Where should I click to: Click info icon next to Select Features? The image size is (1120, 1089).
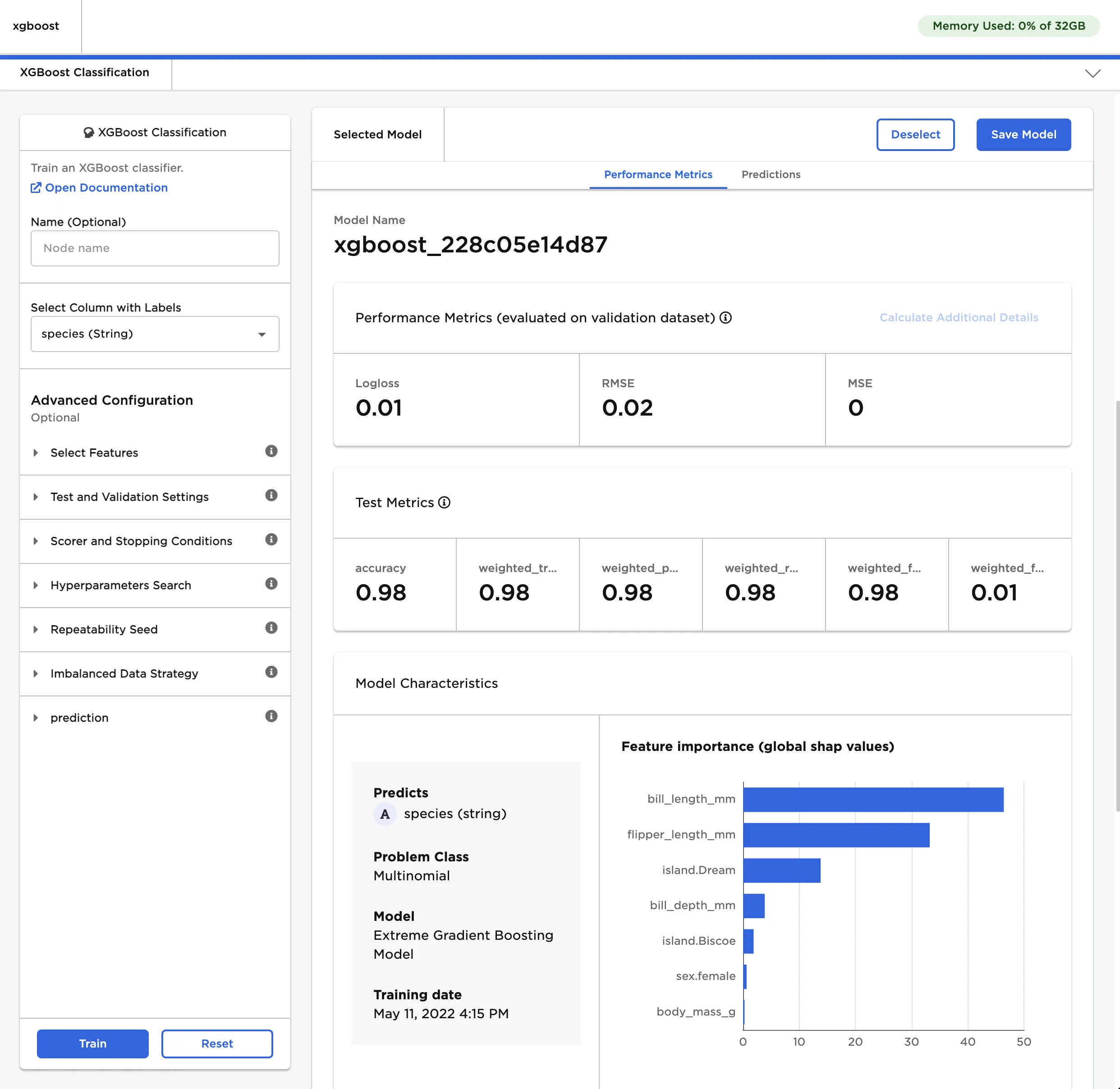(271, 451)
